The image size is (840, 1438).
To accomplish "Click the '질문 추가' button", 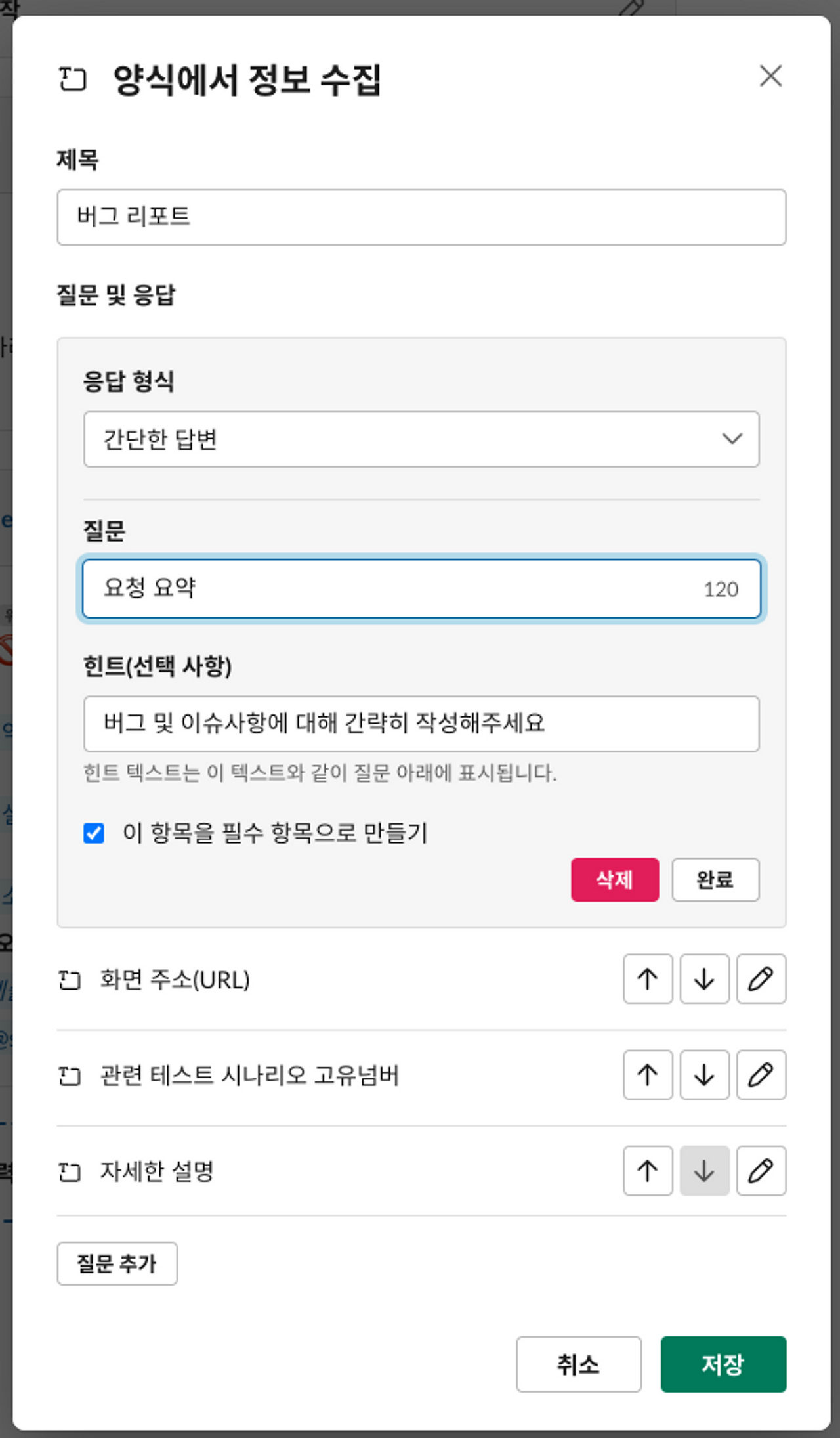I will (x=117, y=1263).
